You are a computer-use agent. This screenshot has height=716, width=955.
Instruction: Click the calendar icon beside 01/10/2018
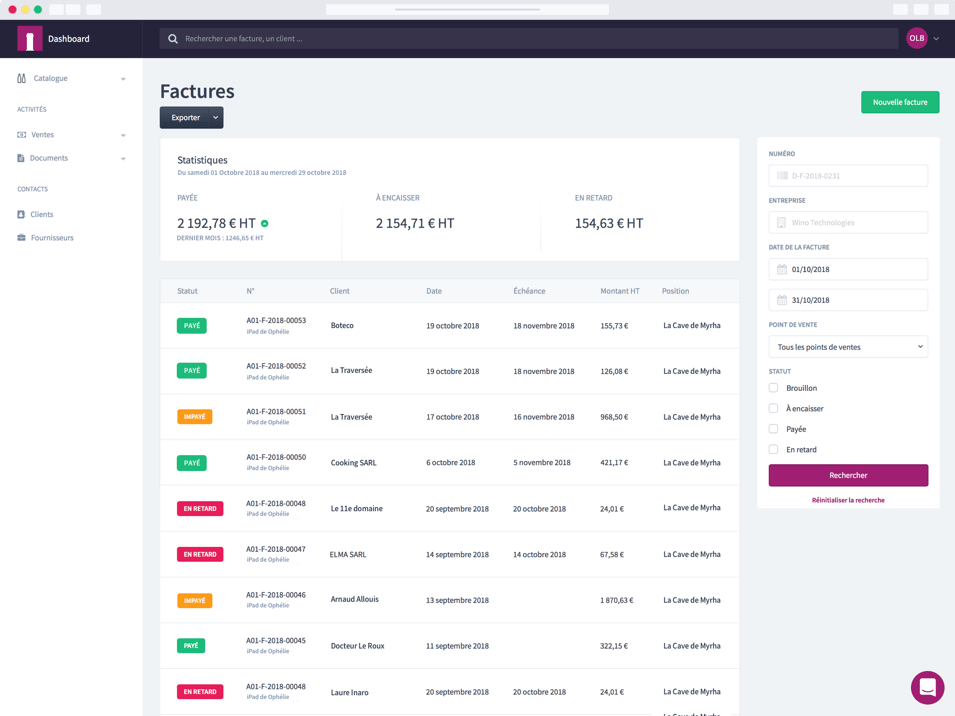782,269
